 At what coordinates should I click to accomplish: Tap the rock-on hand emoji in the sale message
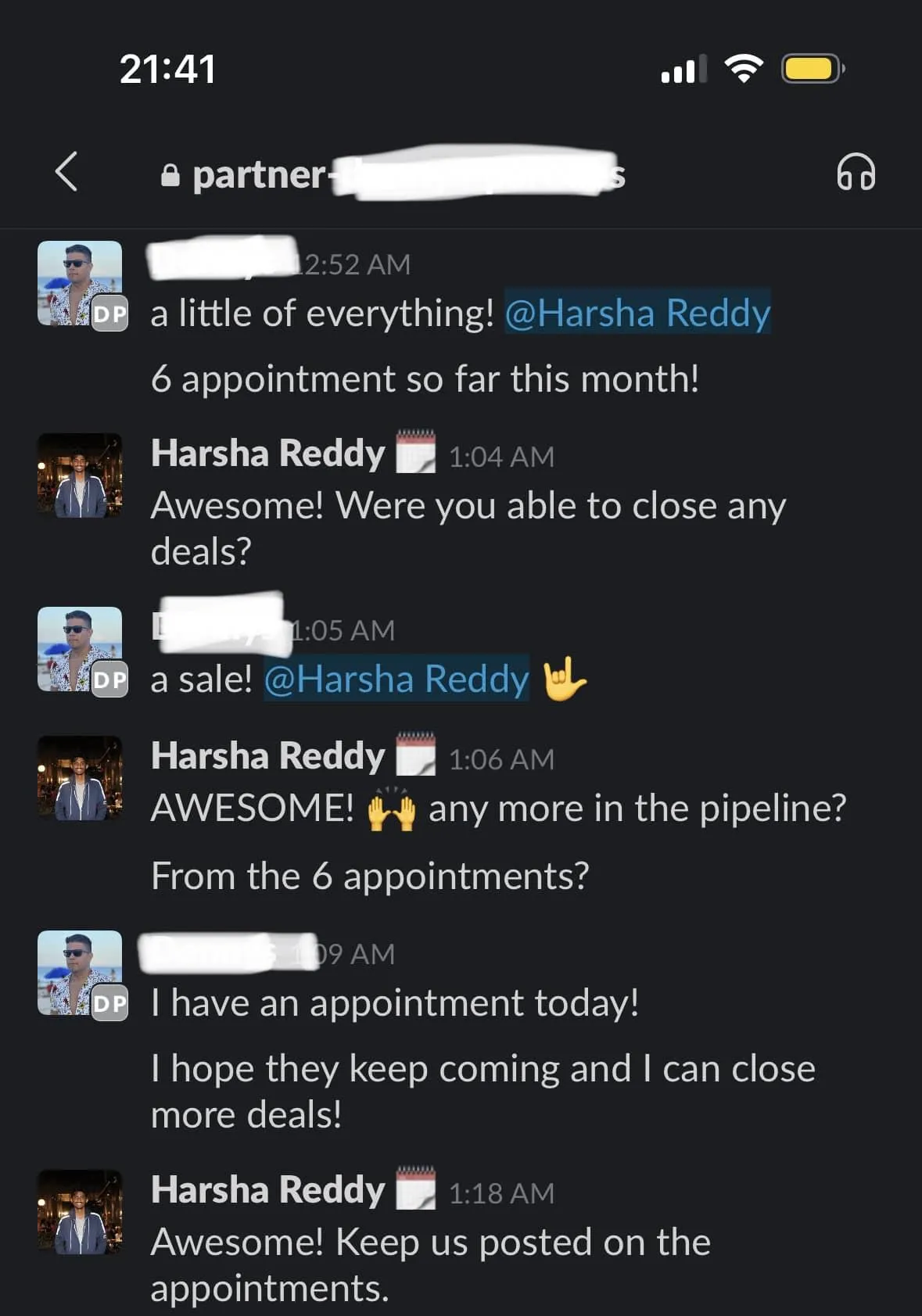564,679
